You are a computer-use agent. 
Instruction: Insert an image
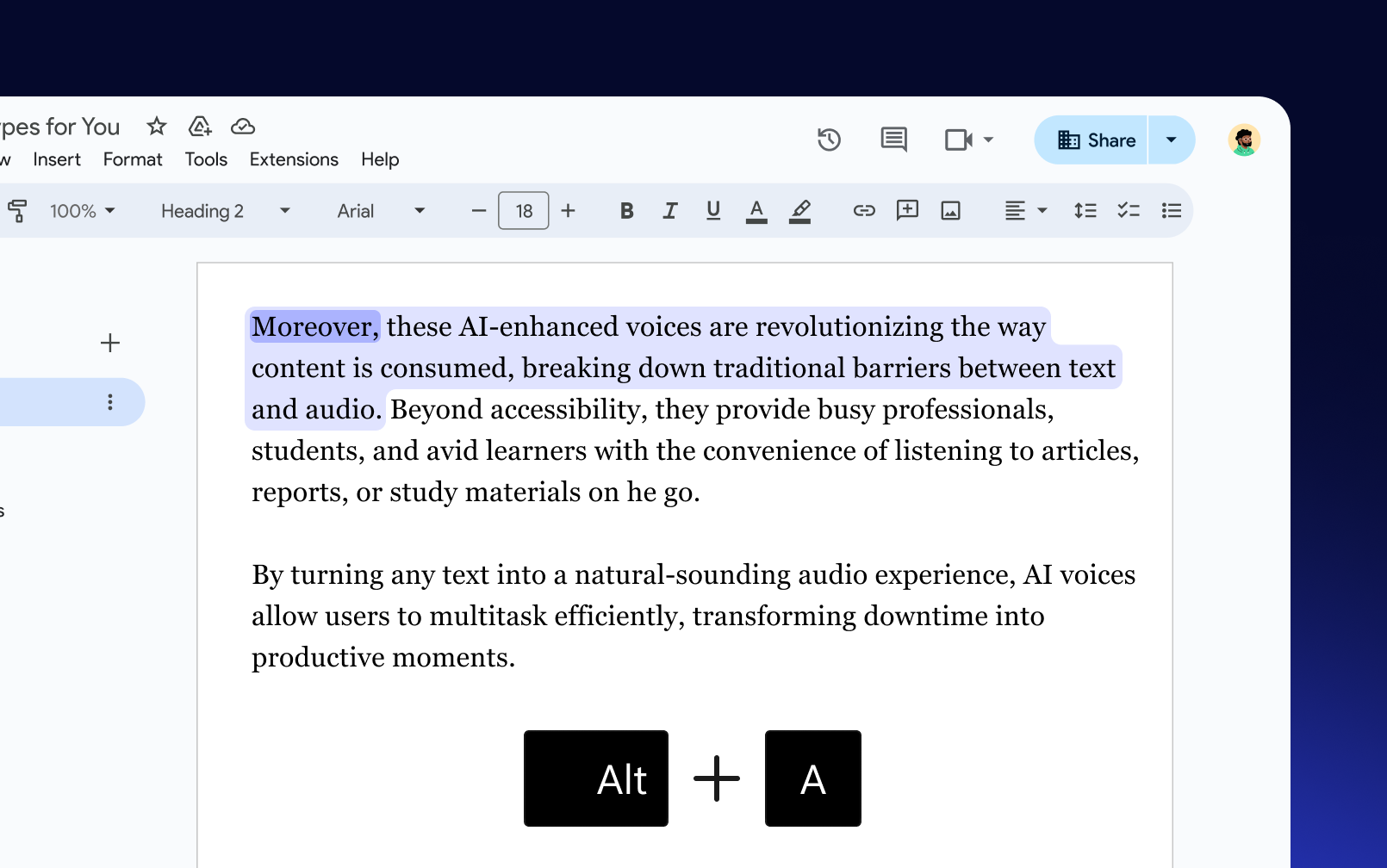[x=950, y=210]
